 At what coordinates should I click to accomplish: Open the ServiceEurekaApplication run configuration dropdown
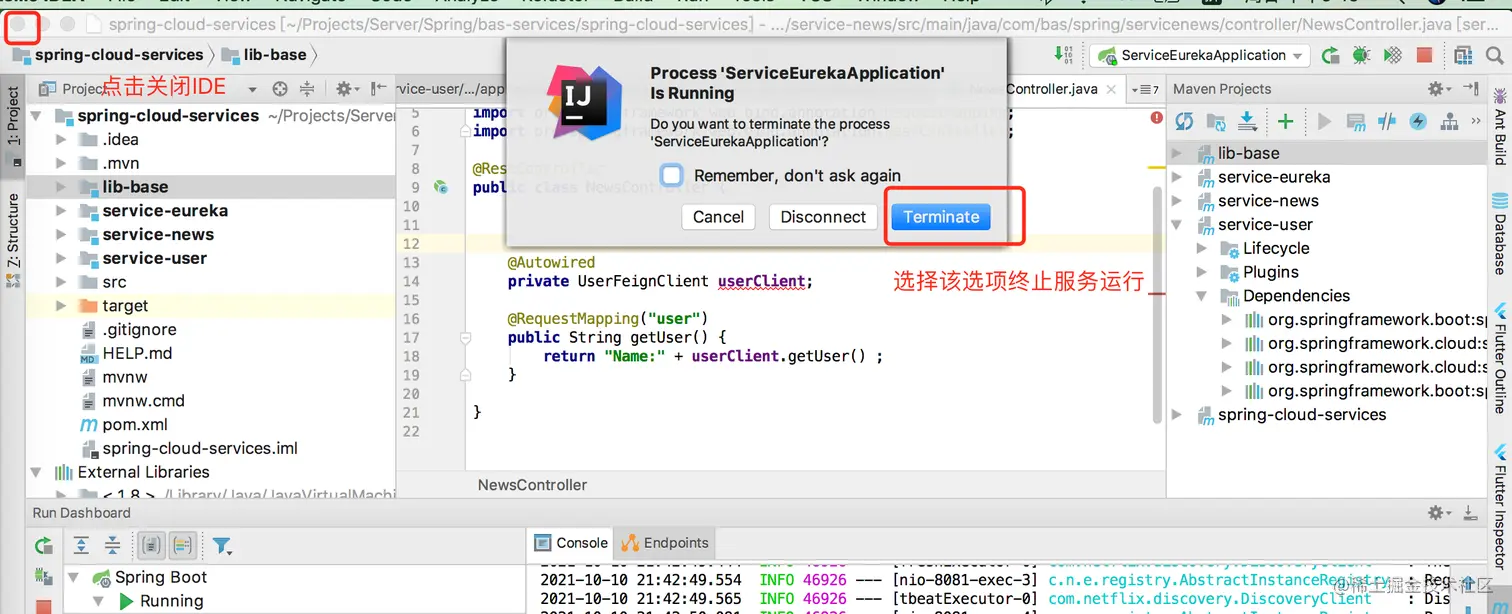point(1199,55)
